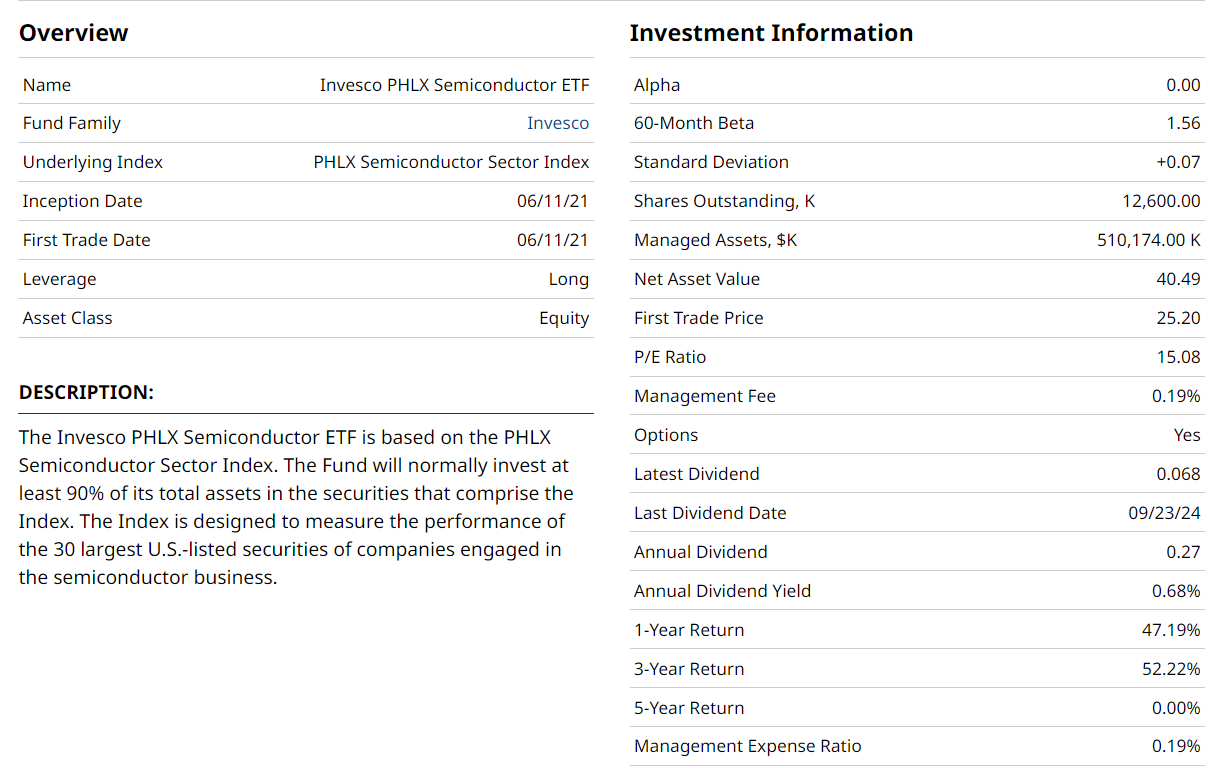Click the Last Dividend Date 09/23/24
This screenshot has width=1223, height=770.
[1164, 513]
